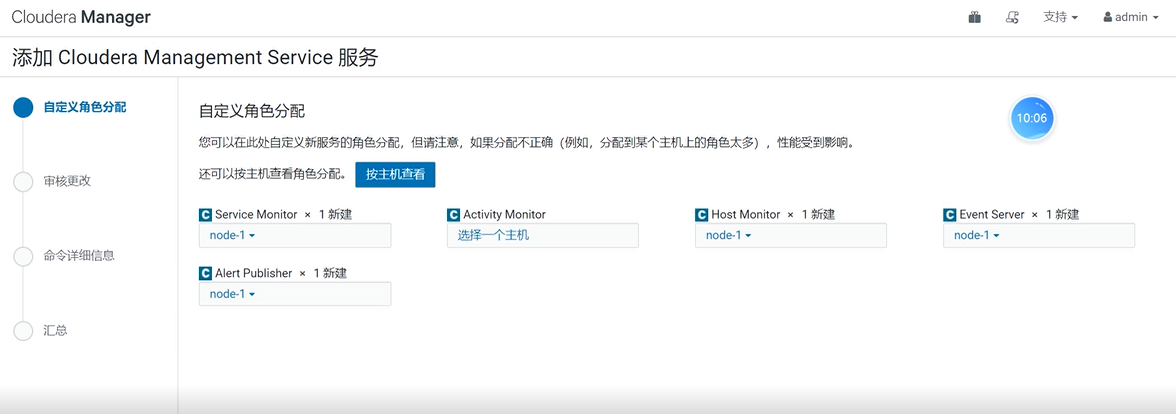This screenshot has height=414, width=1176.
Task: Click the Alert Publisher C icon
Action: point(206,274)
